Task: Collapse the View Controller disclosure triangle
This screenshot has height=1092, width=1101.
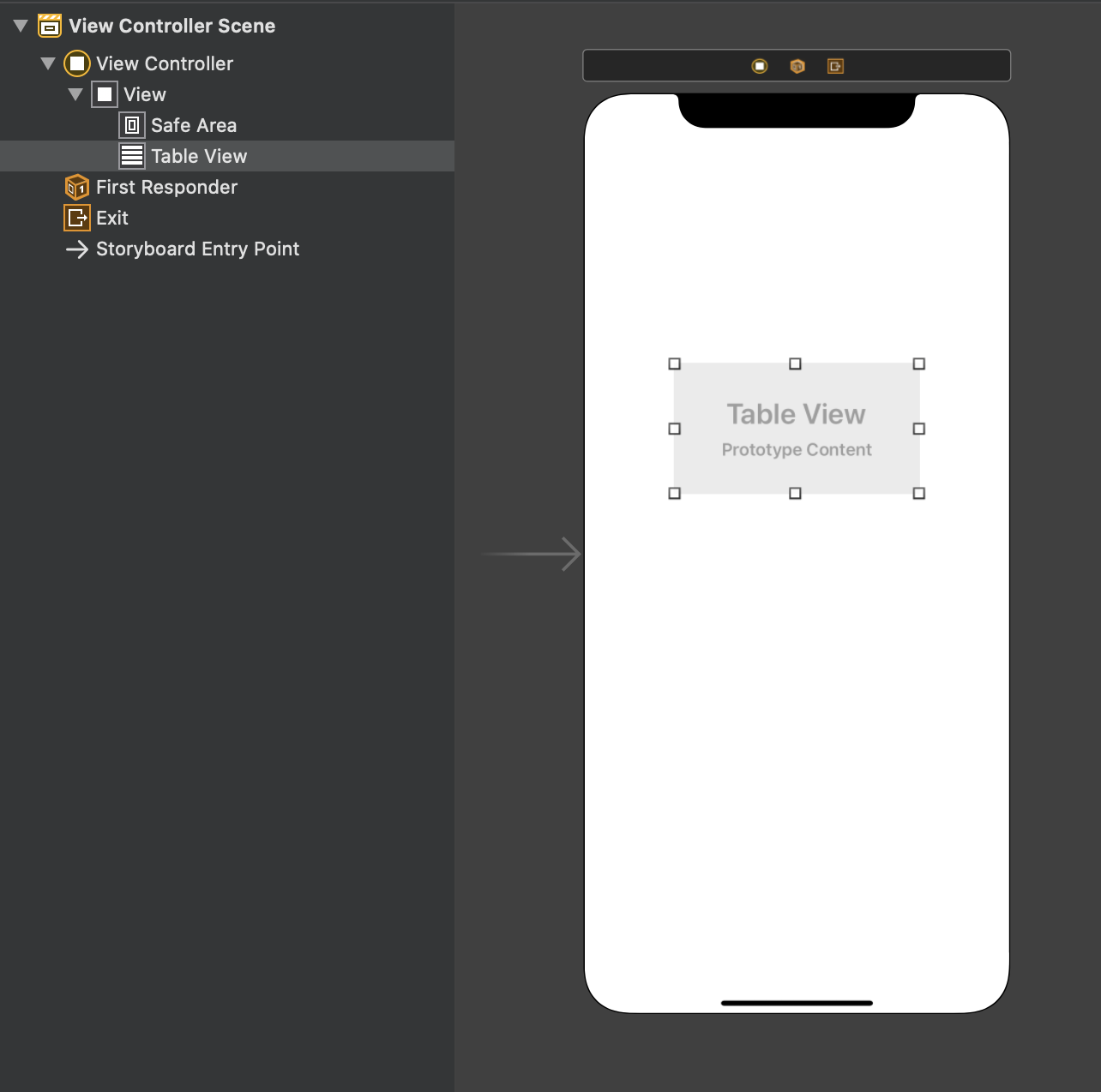Action: click(48, 63)
